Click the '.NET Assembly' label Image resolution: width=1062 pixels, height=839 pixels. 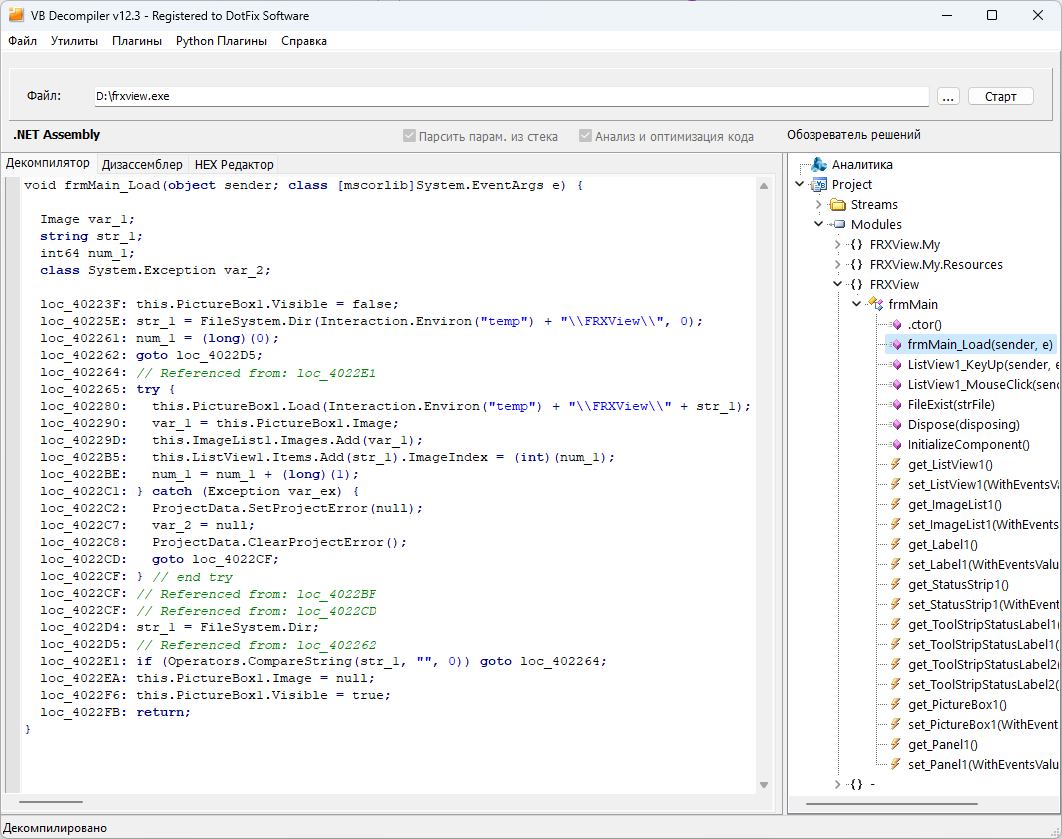(x=57, y=135)
